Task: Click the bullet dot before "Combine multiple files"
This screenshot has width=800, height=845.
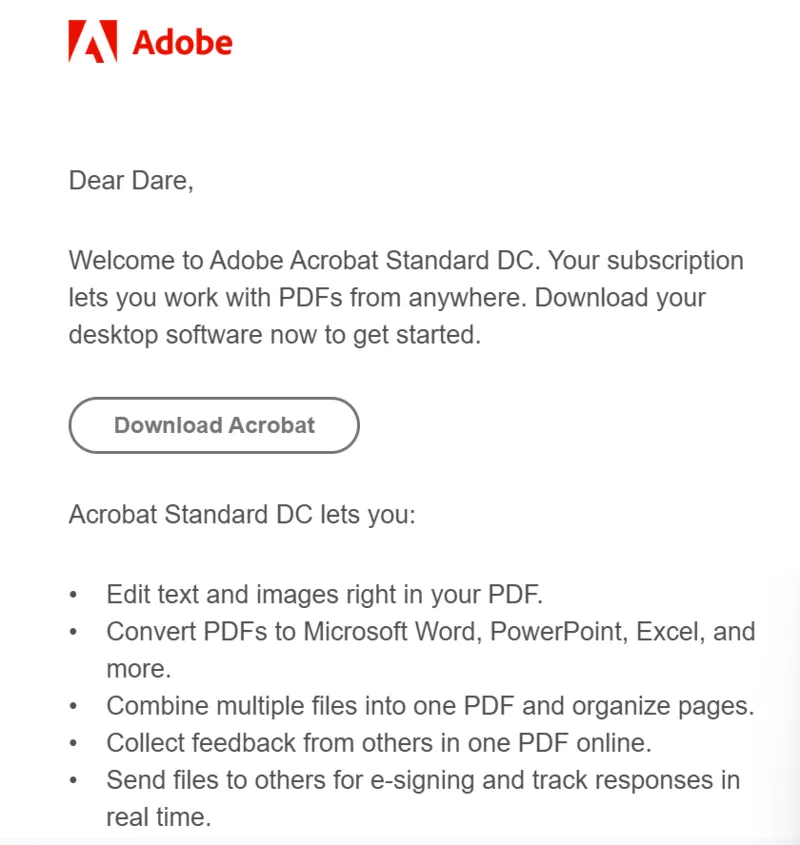Action: tap(73, 706)
